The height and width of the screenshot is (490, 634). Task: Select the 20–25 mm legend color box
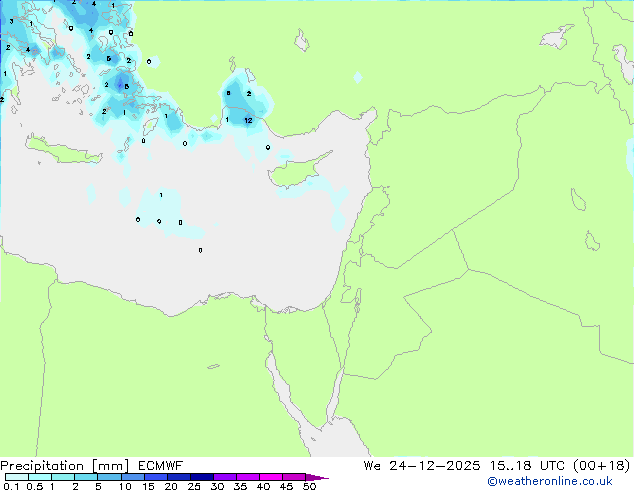point(179,477)
